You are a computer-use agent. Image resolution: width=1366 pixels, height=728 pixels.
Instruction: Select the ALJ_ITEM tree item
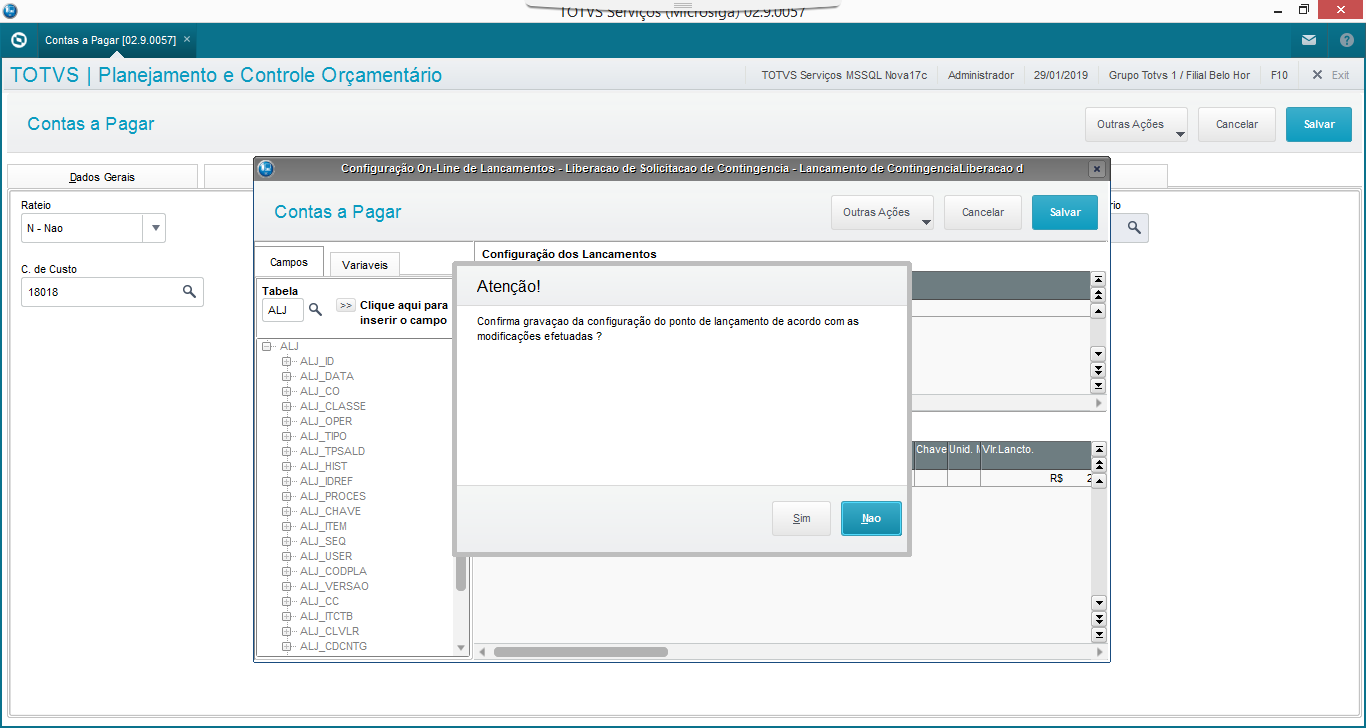tap(323, 526)
